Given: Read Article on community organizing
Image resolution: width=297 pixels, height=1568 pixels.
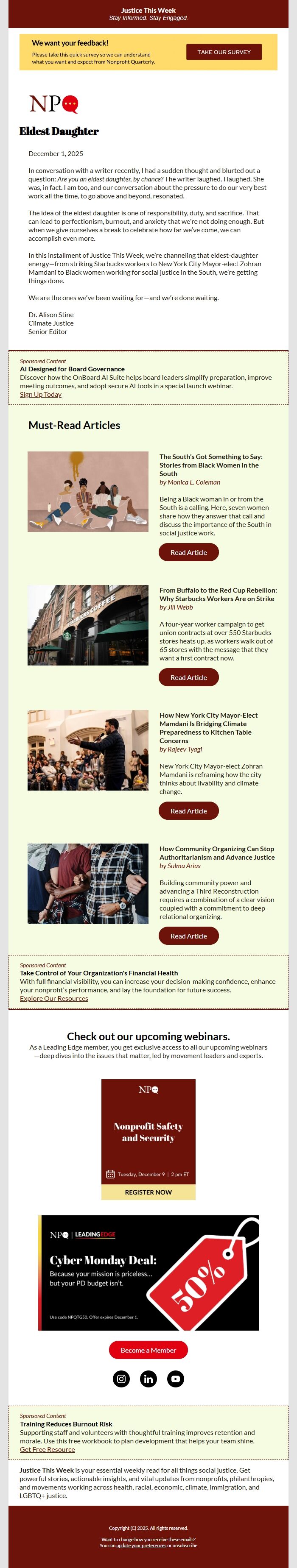Looking at the screenshot, I should tap(188, 936).
